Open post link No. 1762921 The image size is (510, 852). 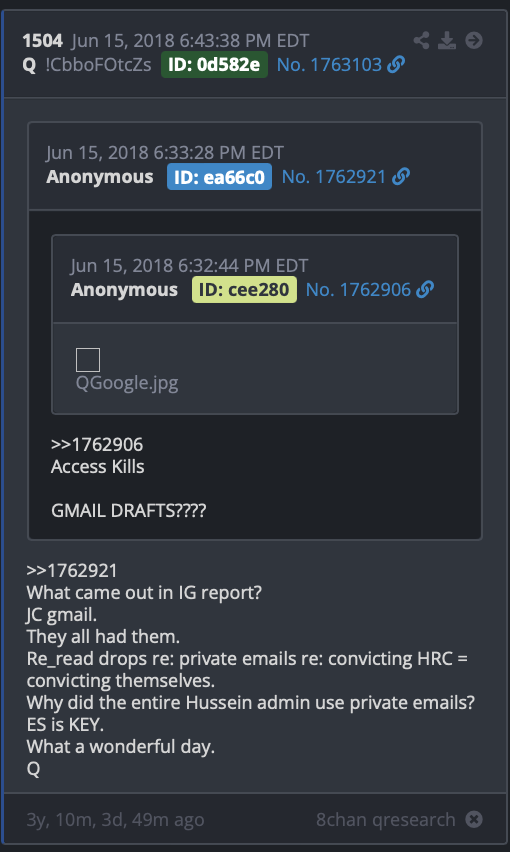tap(334, 177)
